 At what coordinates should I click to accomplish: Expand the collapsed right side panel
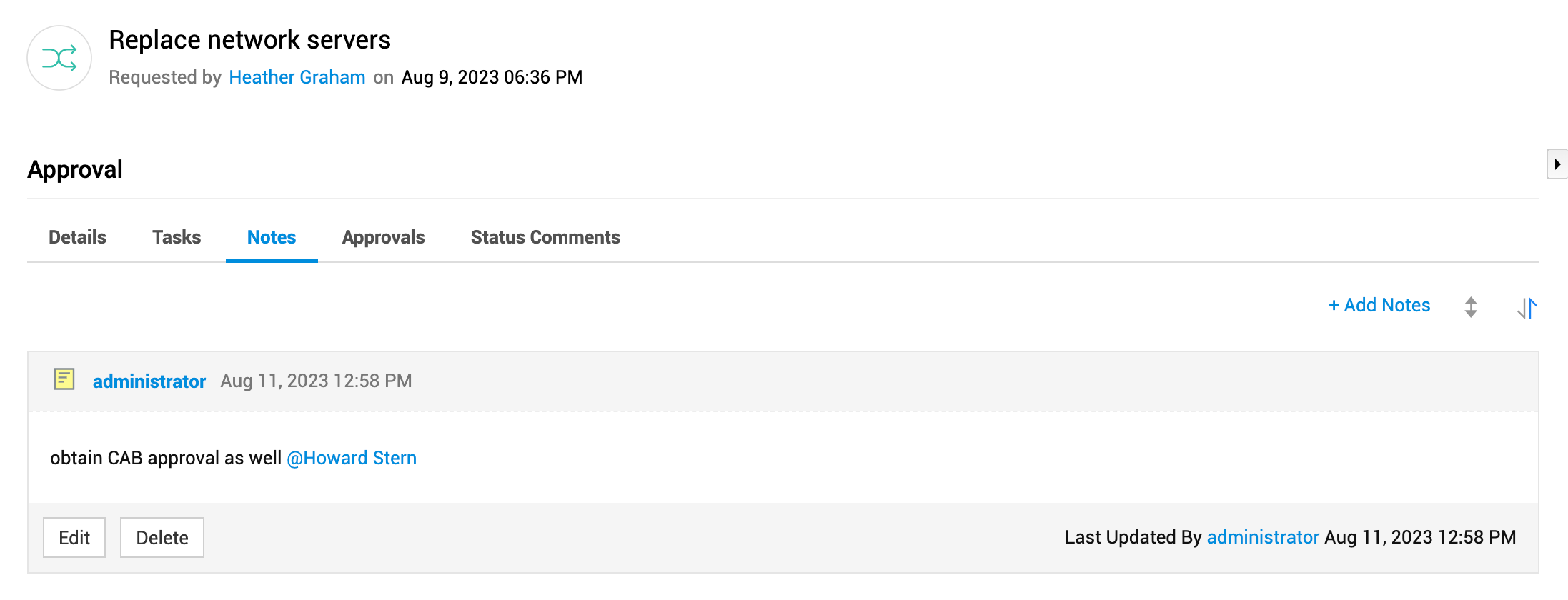click(1557, 164)
